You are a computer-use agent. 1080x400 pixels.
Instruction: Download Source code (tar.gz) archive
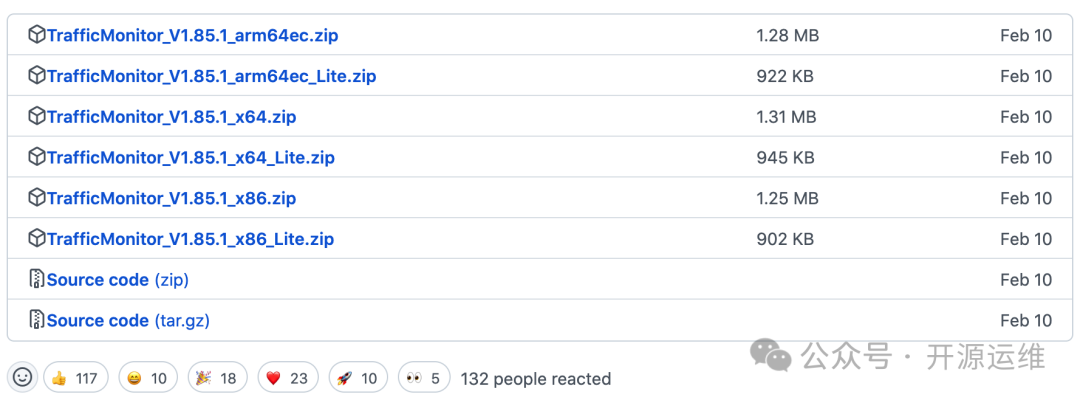(x=128, y=321)
